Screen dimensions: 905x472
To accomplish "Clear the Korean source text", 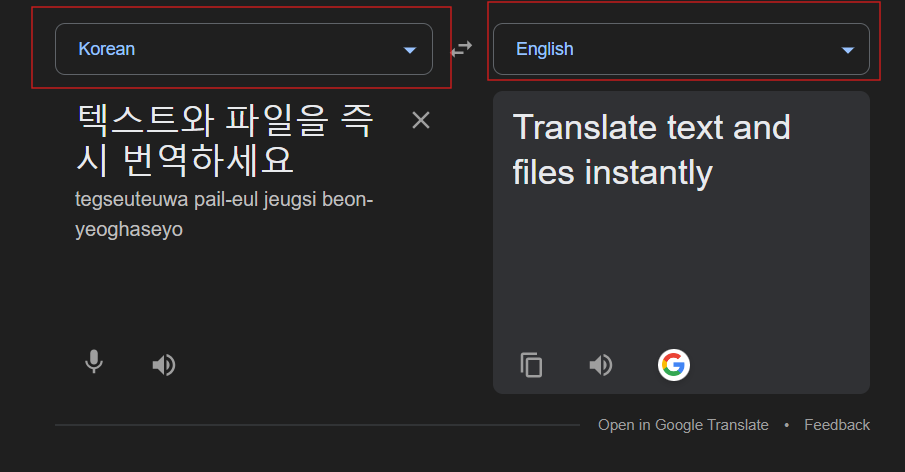I will tap(421, 120).
